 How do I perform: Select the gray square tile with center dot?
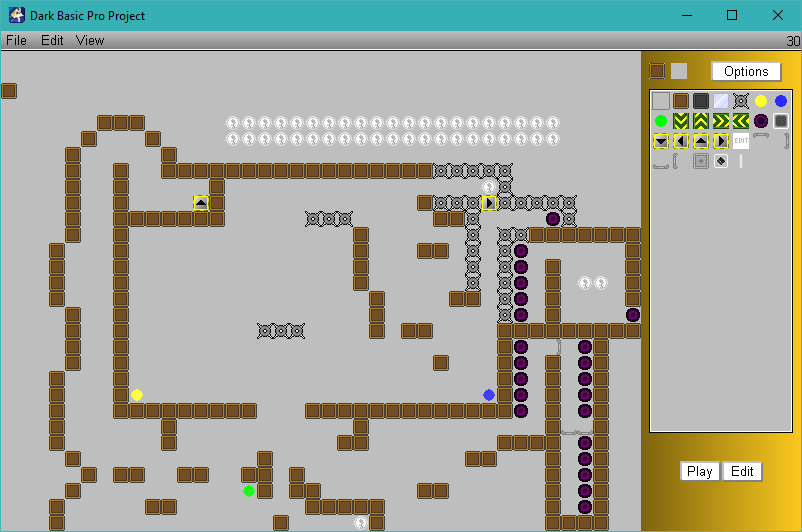tap(701, 161)
